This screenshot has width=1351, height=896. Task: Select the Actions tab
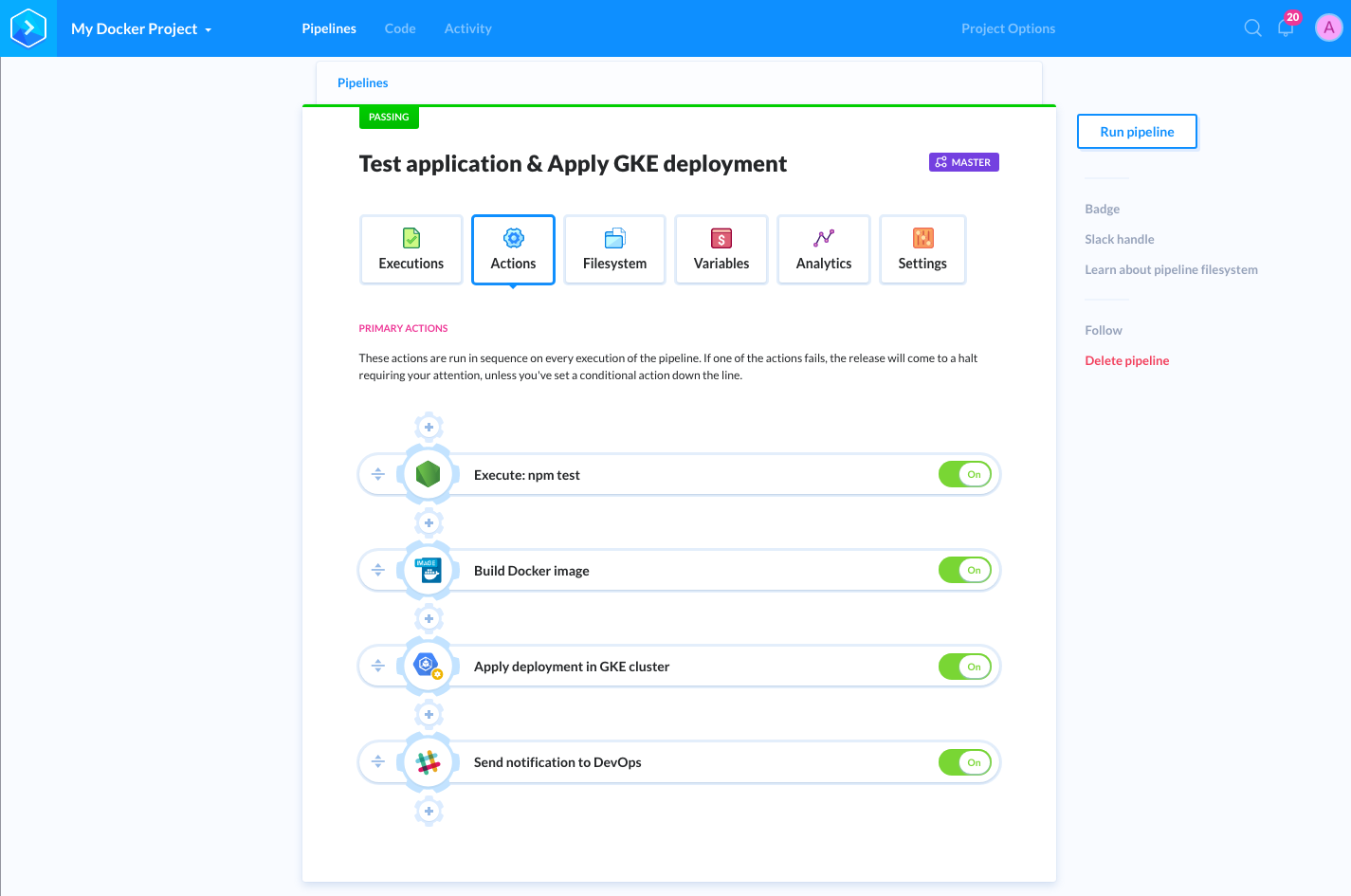point(513,249)
